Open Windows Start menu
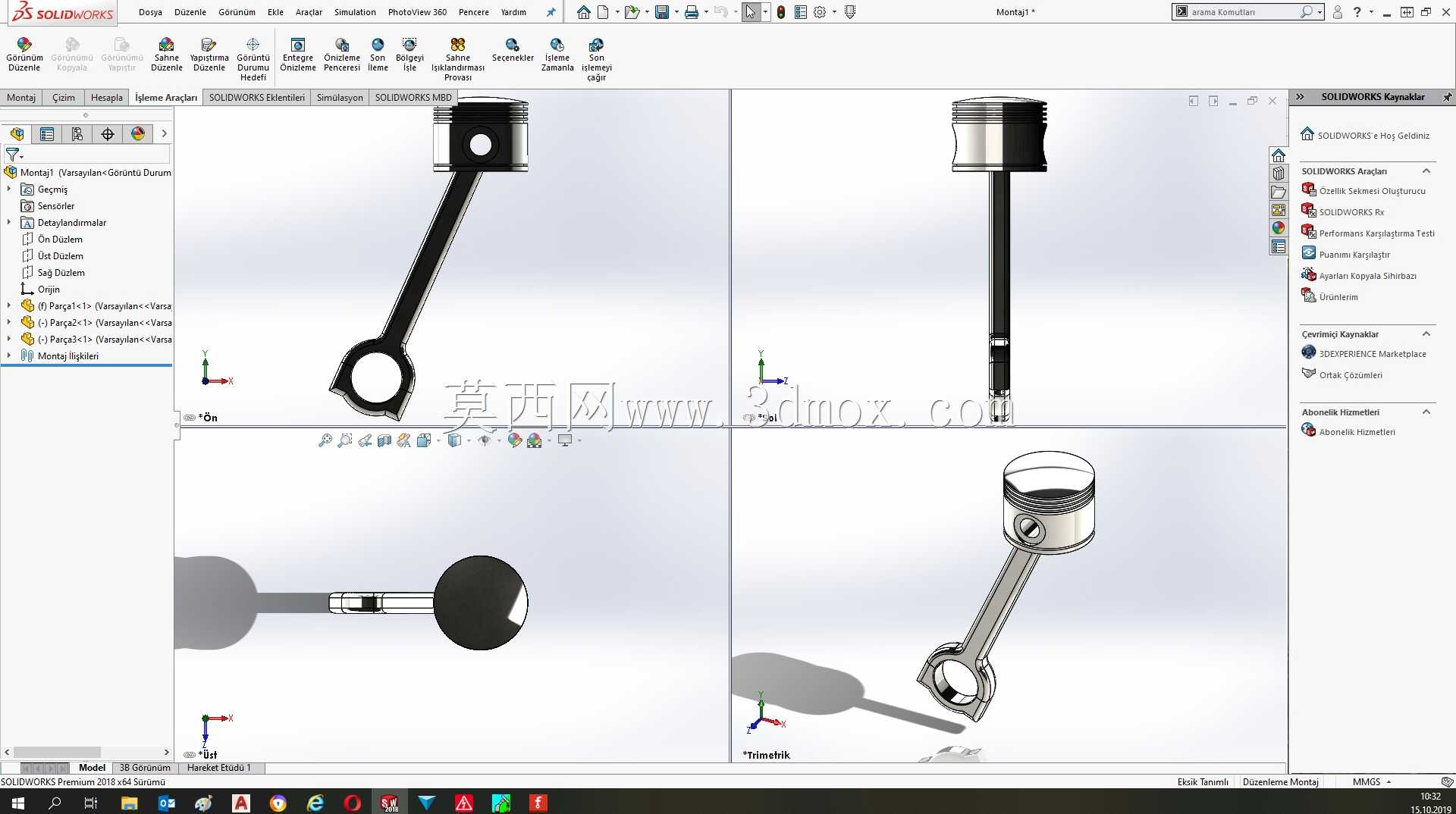 (x=18, y=803)
